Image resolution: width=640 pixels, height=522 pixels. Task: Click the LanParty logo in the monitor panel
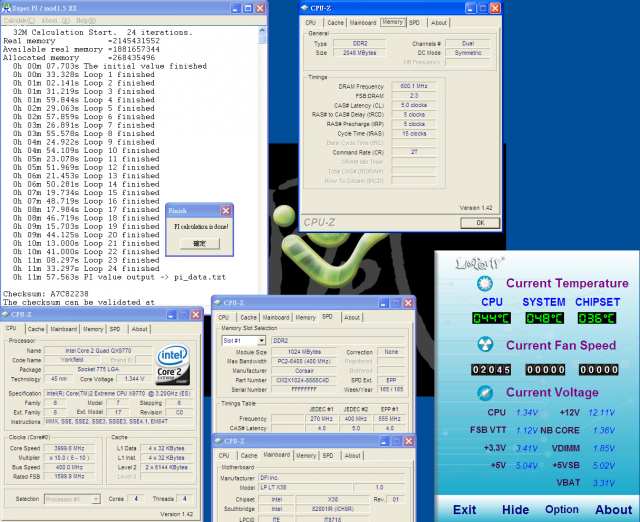[x=479, y=263]
